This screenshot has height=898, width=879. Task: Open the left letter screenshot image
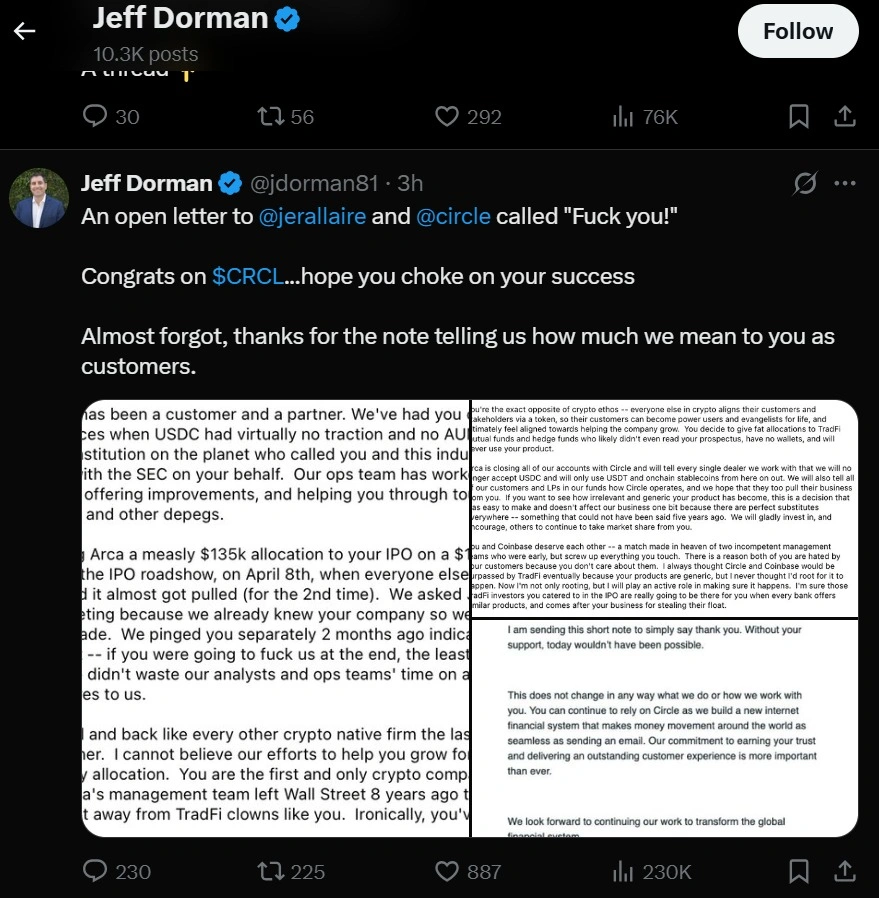click(275, 618)
